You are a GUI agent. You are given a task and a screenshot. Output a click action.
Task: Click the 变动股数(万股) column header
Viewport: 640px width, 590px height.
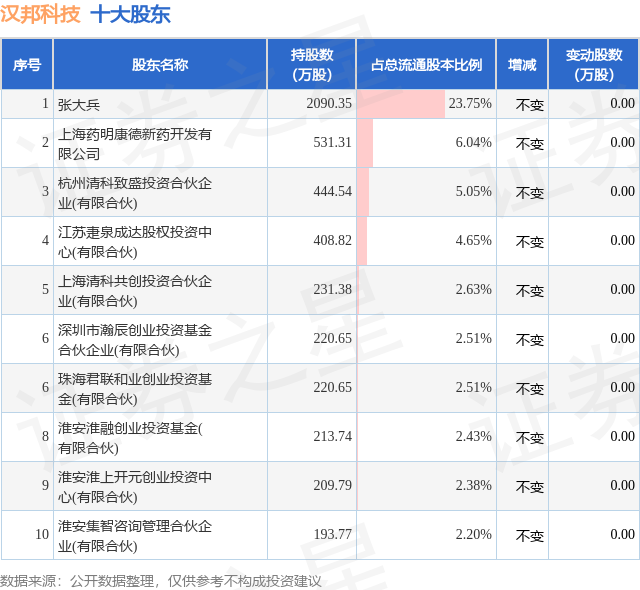[594, 64]
